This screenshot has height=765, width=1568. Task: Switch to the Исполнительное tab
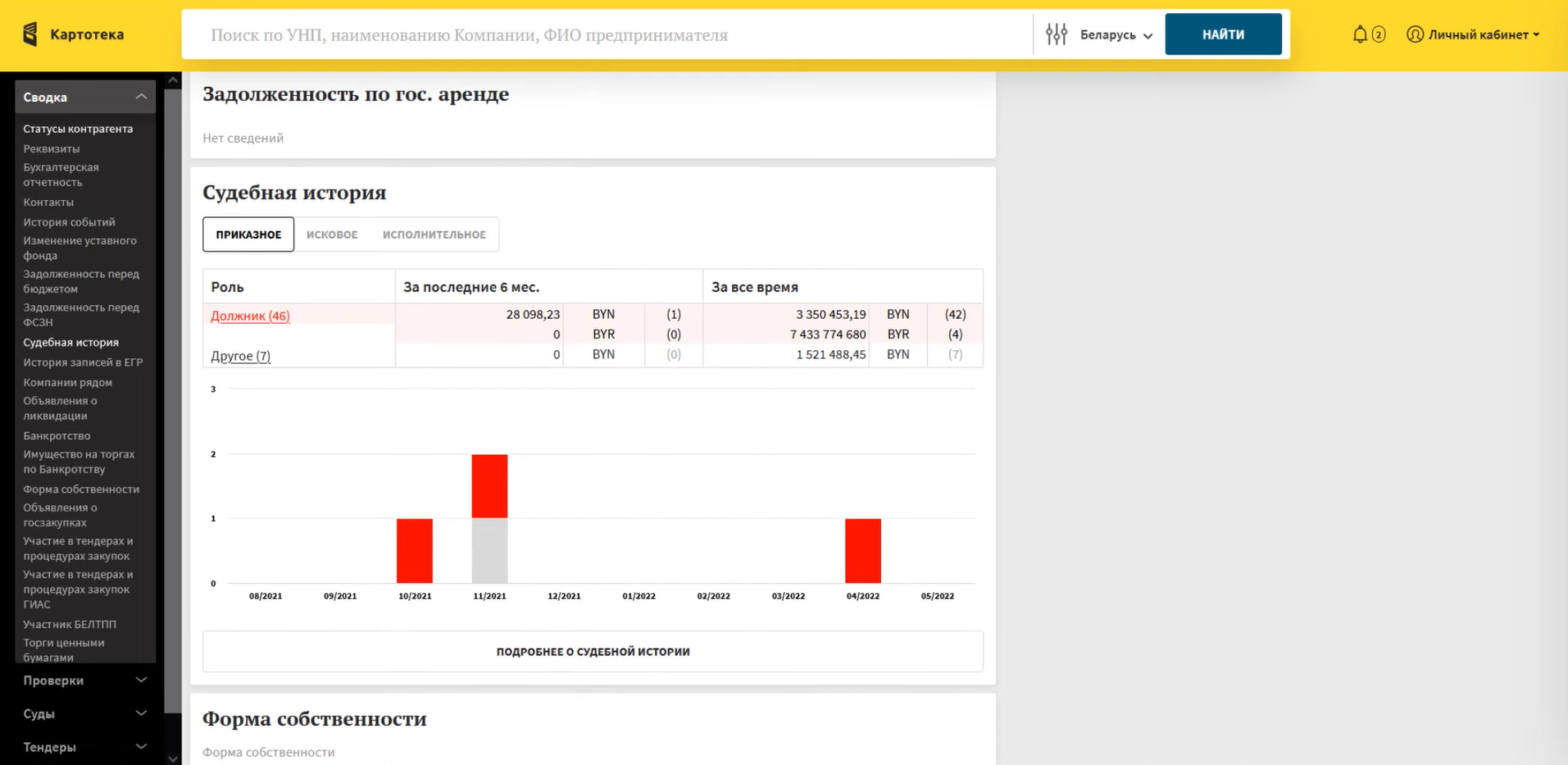pyautogui.click(x=434, y=235)
